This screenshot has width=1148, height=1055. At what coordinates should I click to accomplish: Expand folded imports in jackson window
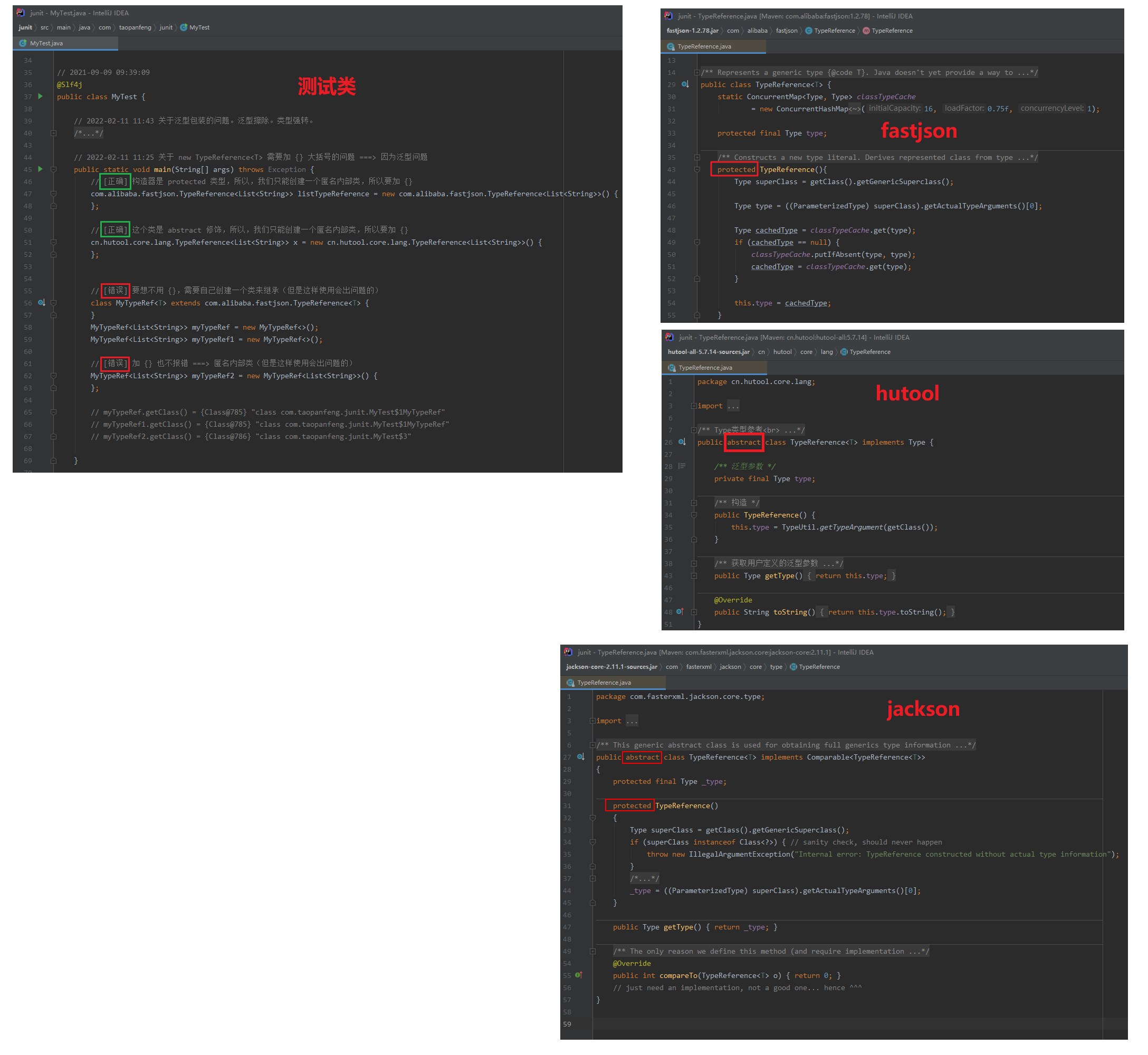[592, 721]
